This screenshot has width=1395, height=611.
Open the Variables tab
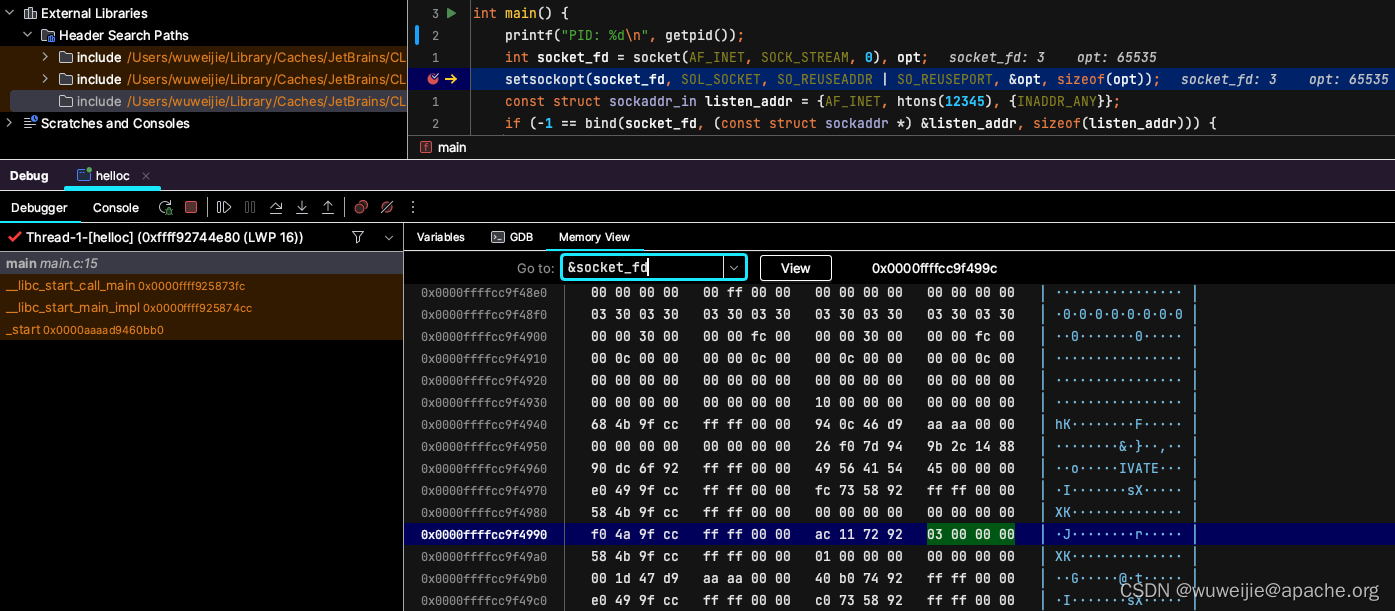pos(441,237)
